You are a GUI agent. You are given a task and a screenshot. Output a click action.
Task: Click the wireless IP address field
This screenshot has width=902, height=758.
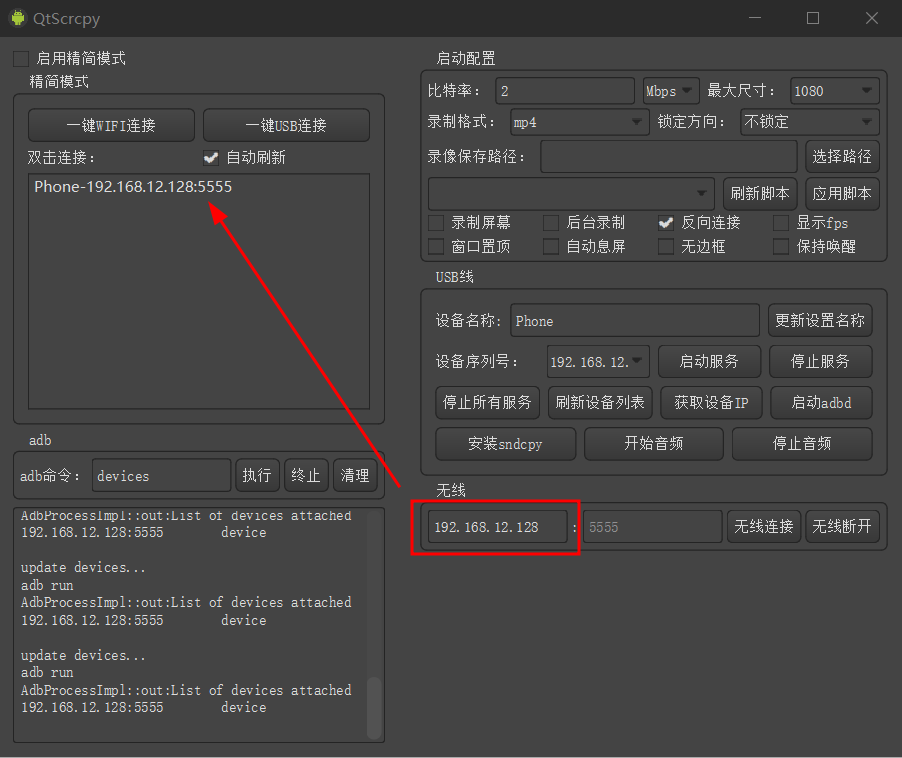click(x=498, y=527)
